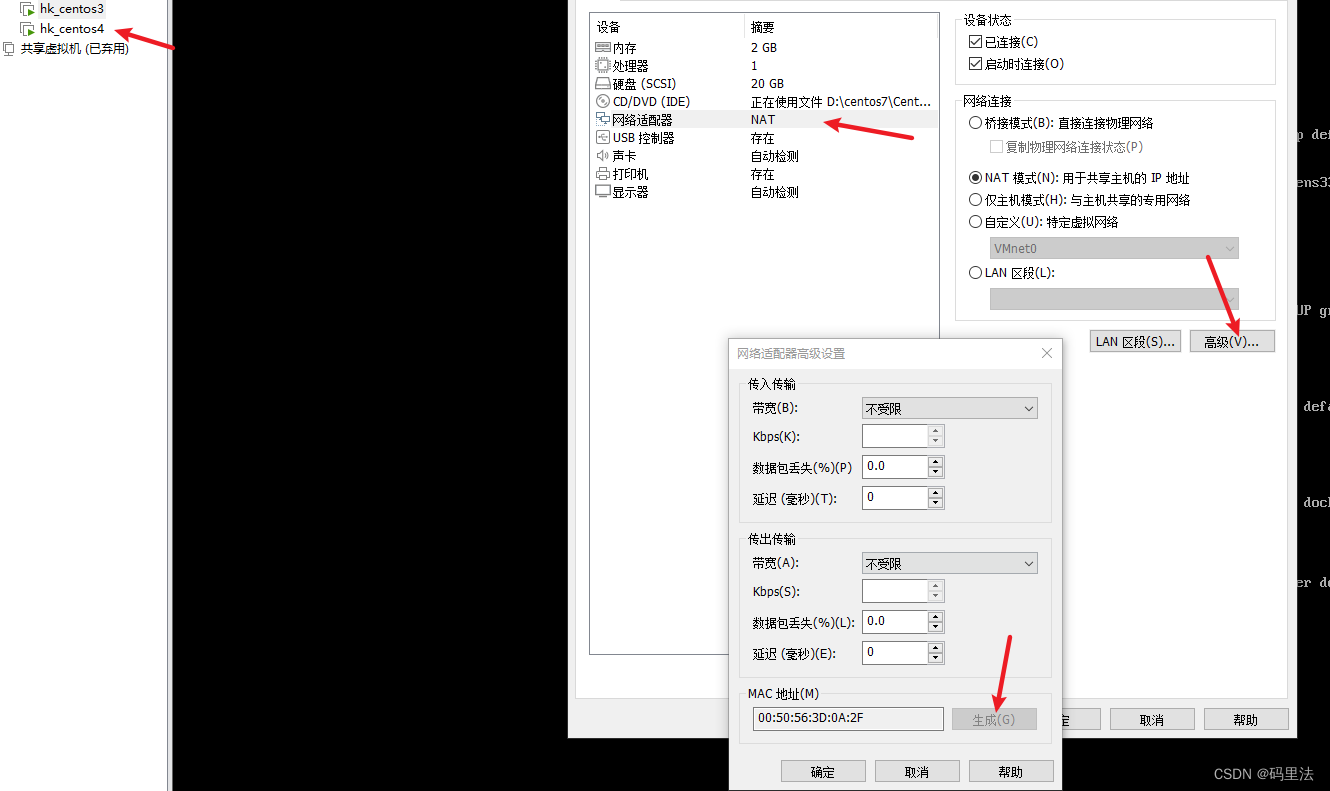1330x791 pixels.
Task: Click the outgoing Kbps(S) input field
Action: pyautogui.click(x=895, y=591)
